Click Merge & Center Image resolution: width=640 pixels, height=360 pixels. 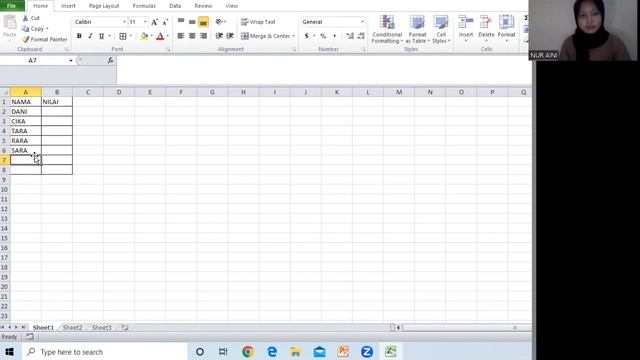(265, 36)
